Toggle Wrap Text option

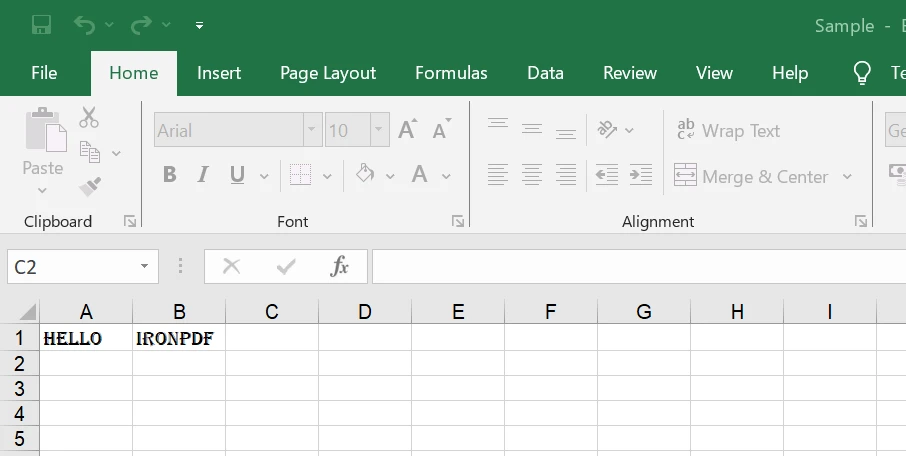(729, 131)
